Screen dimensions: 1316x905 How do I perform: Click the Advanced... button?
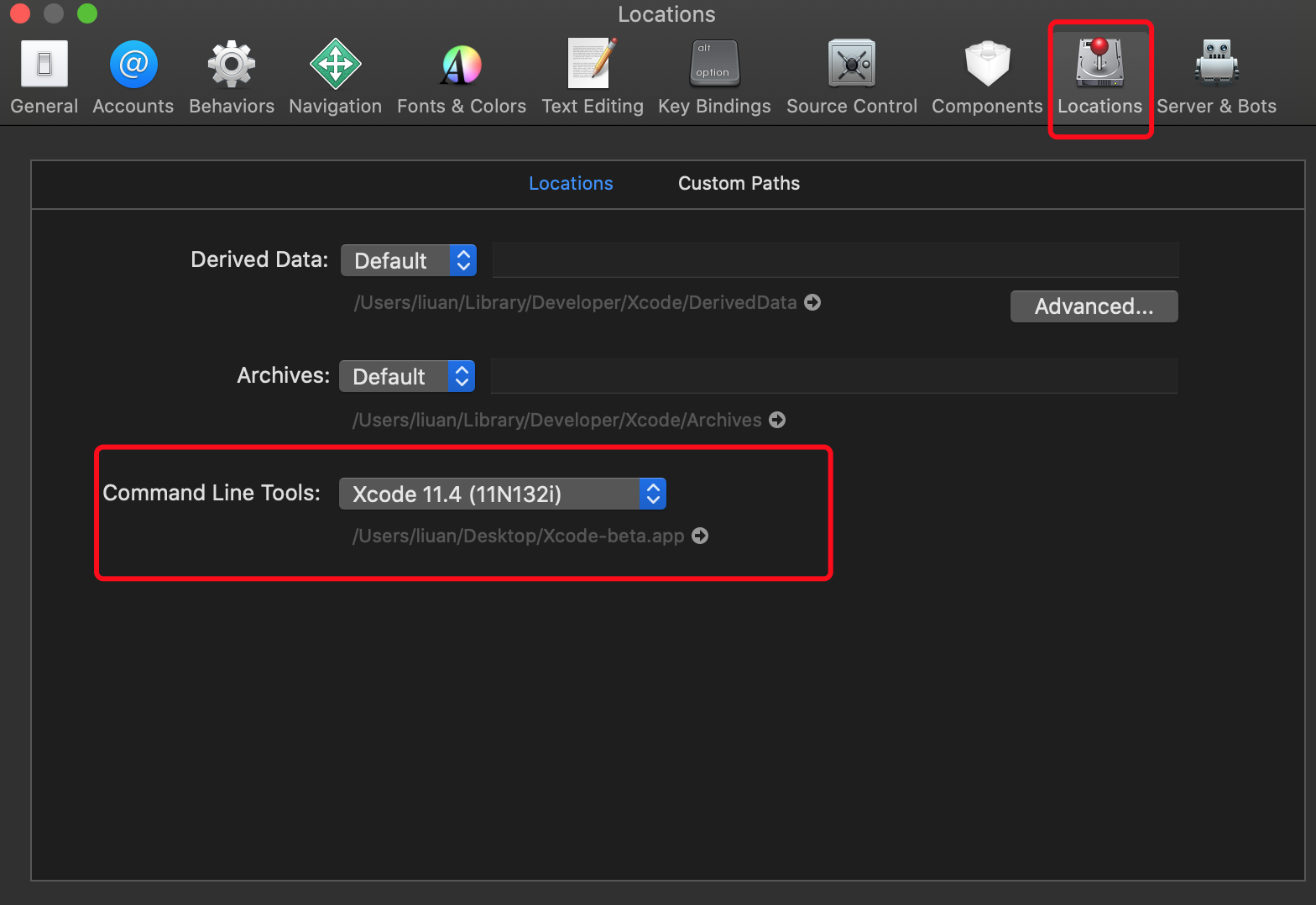(1094, 306)
